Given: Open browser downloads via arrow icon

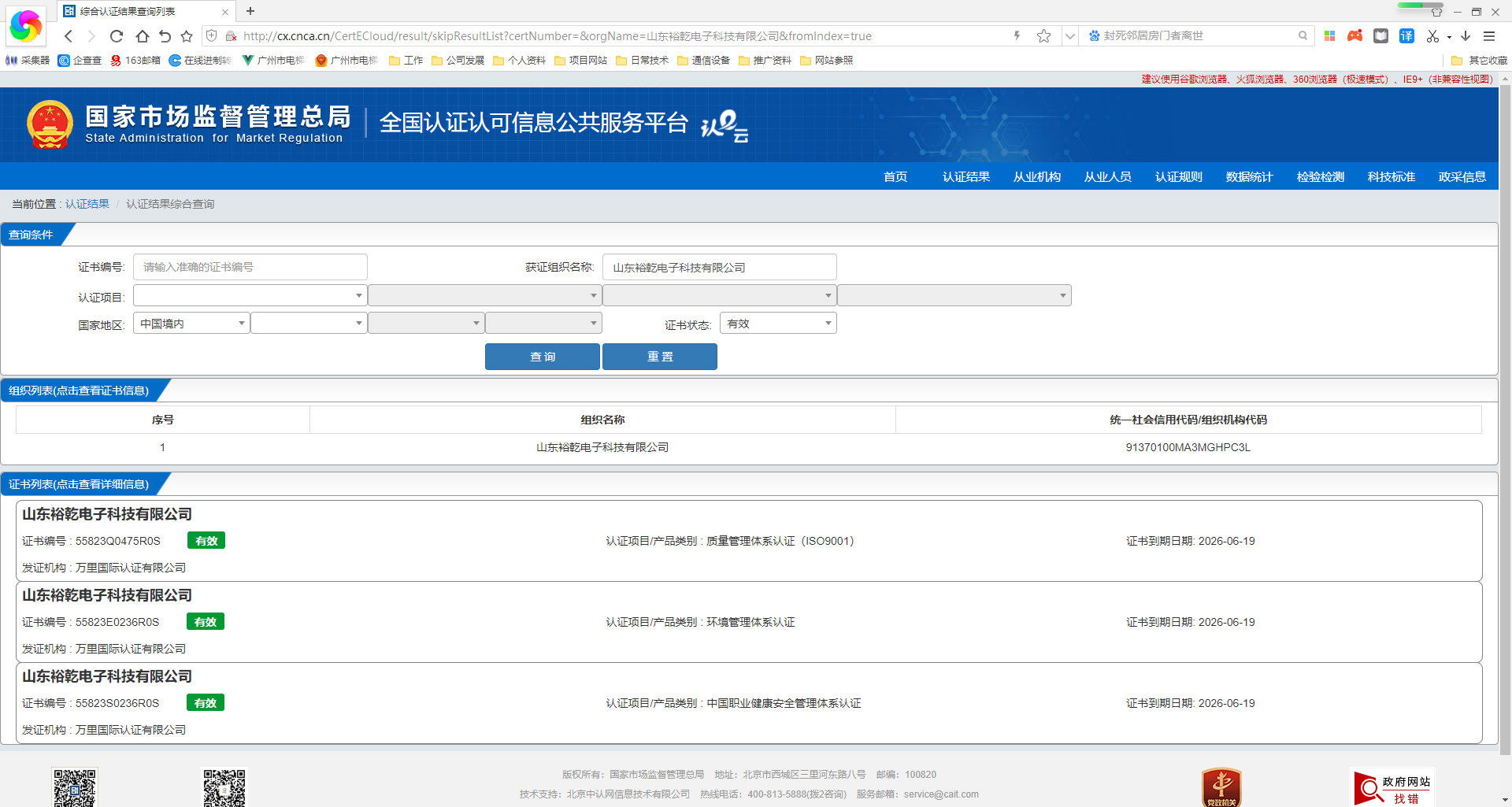Looking at the screenshot, I should 1465,35.
